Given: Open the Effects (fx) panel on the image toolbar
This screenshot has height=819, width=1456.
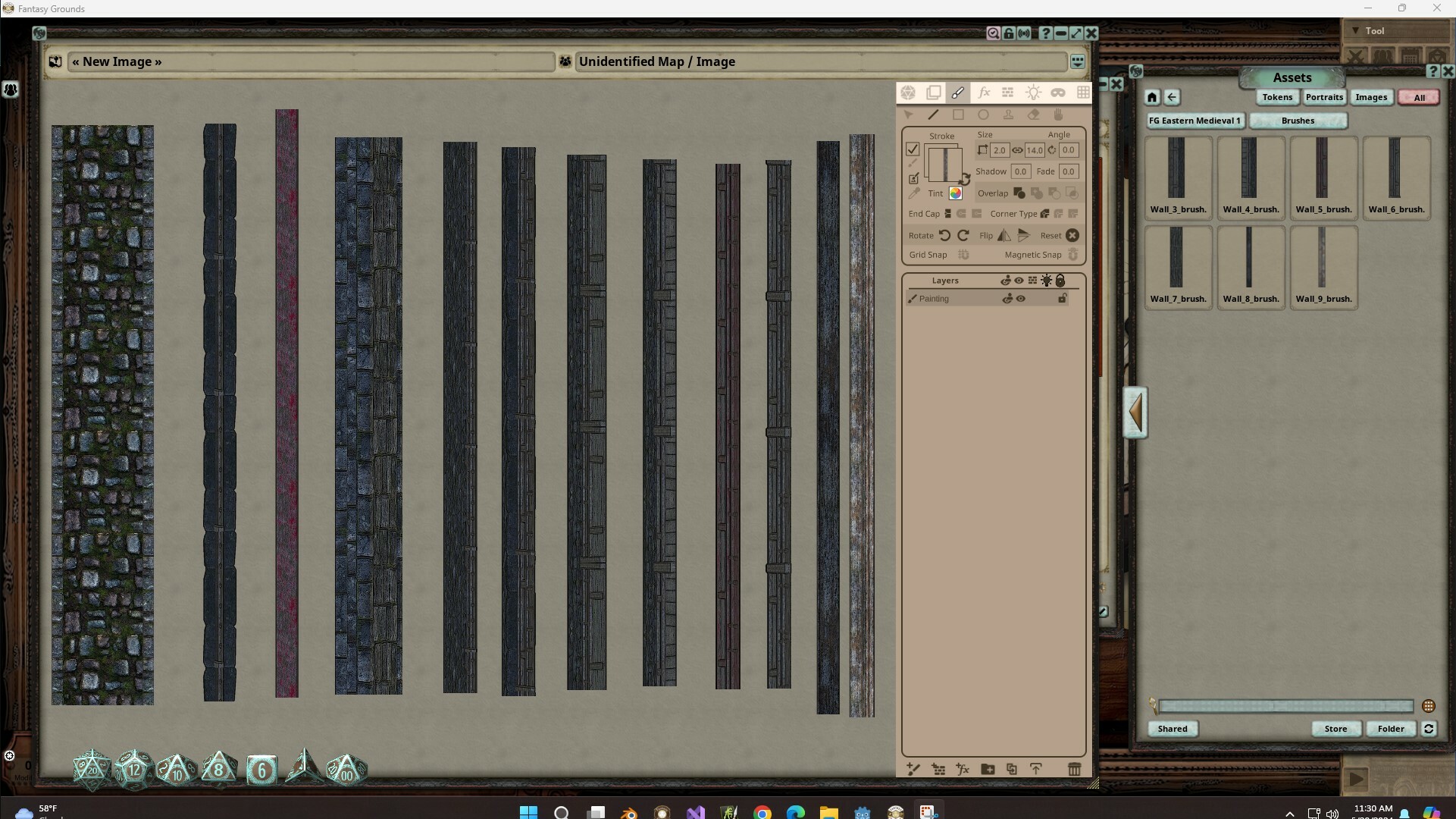Looking at the screenshot, I should coord(983,92).
